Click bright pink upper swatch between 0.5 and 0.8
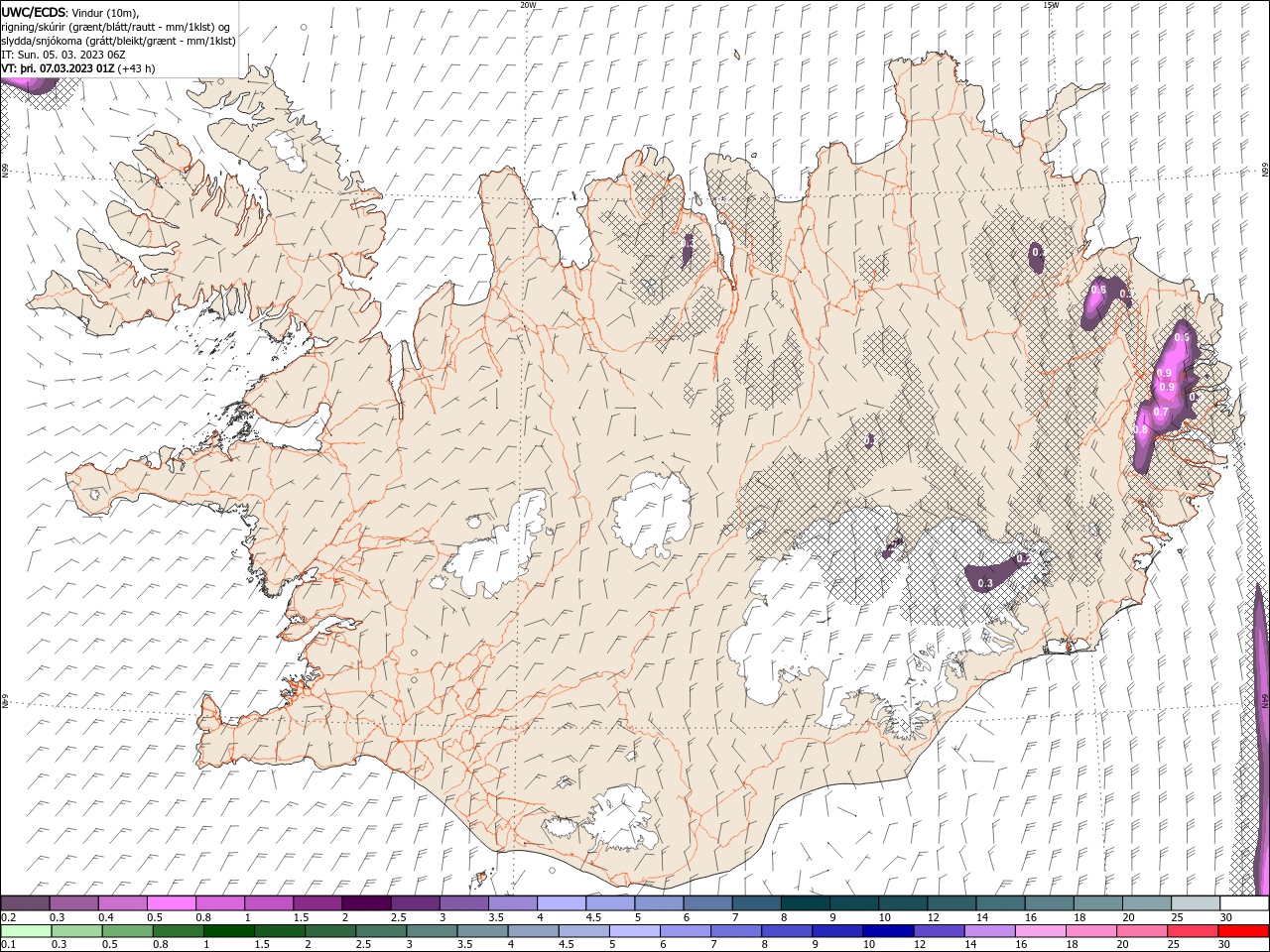This screenshot has height=952, width=1270. 172,903
